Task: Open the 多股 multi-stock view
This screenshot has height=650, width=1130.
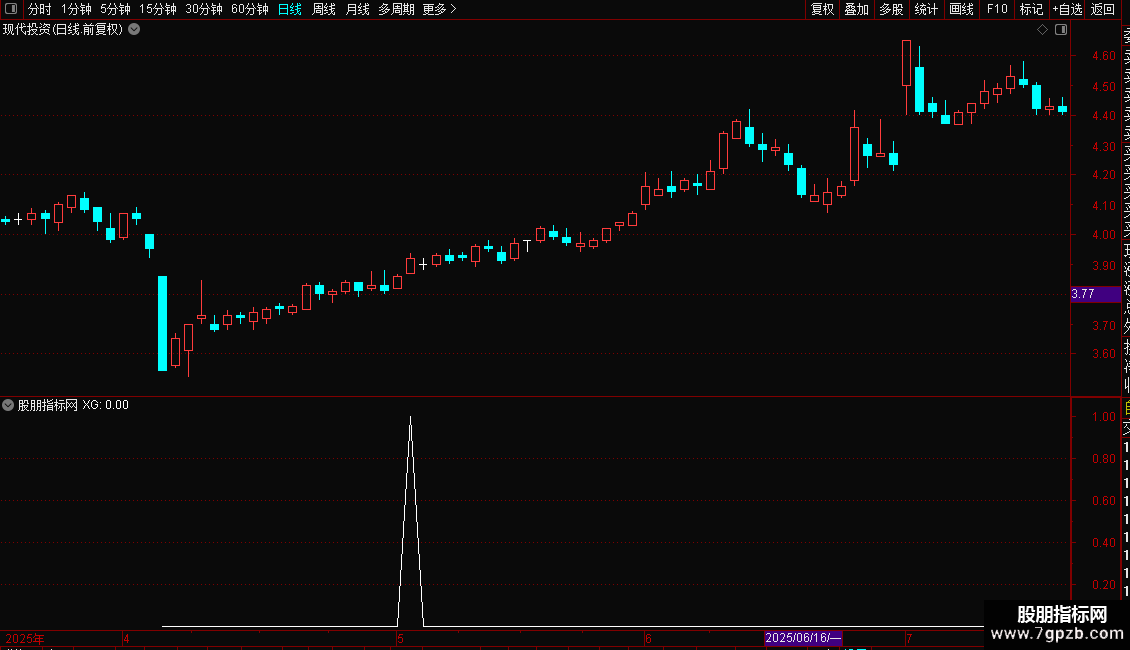Action: [891, 9]
